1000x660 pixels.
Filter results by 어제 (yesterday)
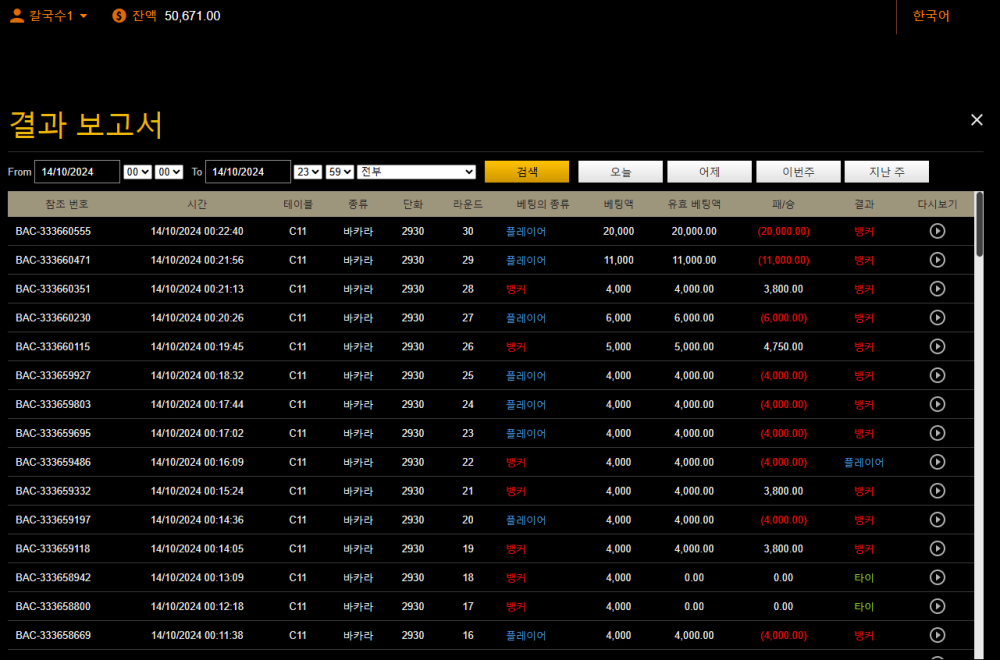(709, 172)
